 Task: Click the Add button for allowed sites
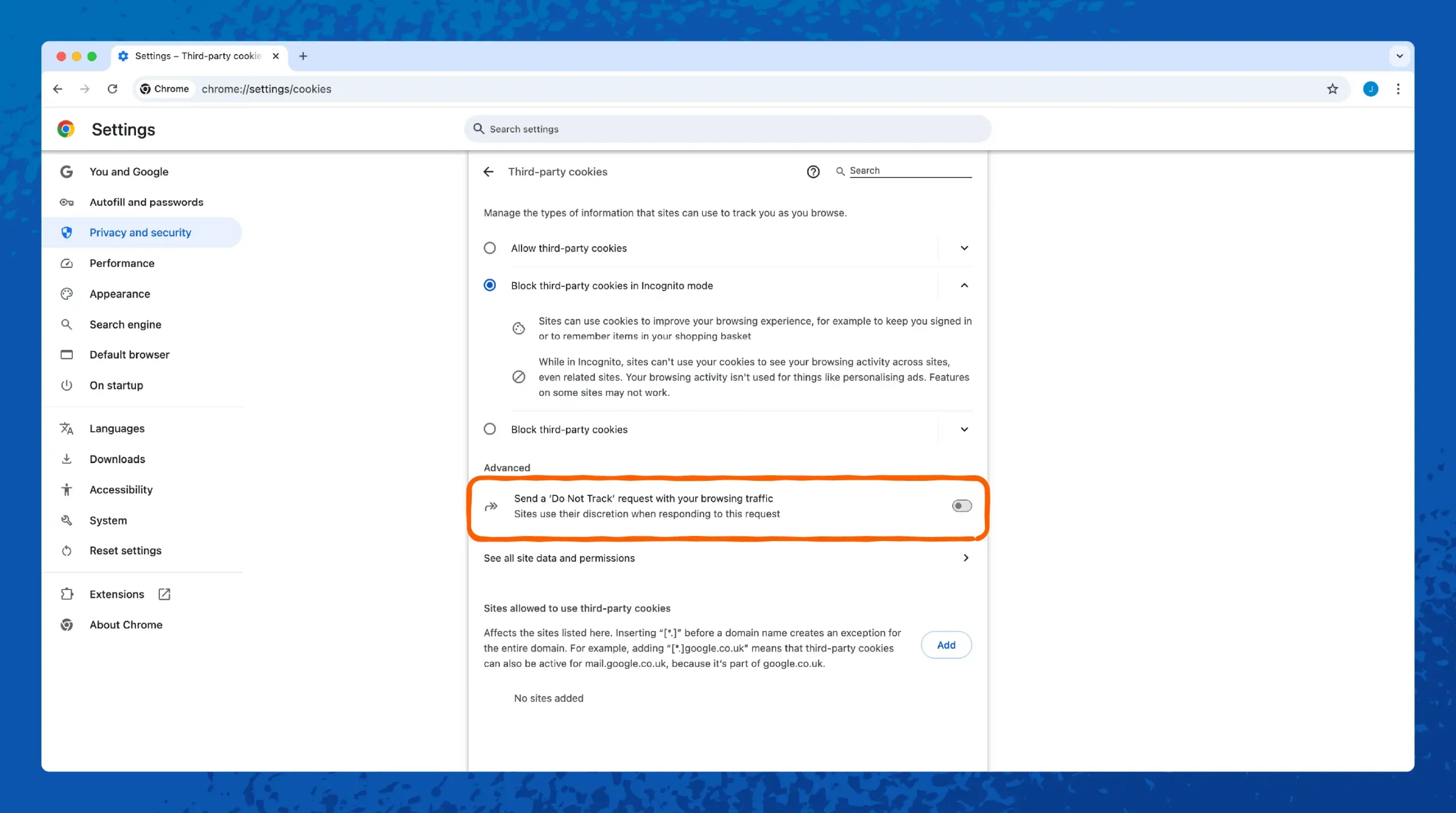click(946, 645)
